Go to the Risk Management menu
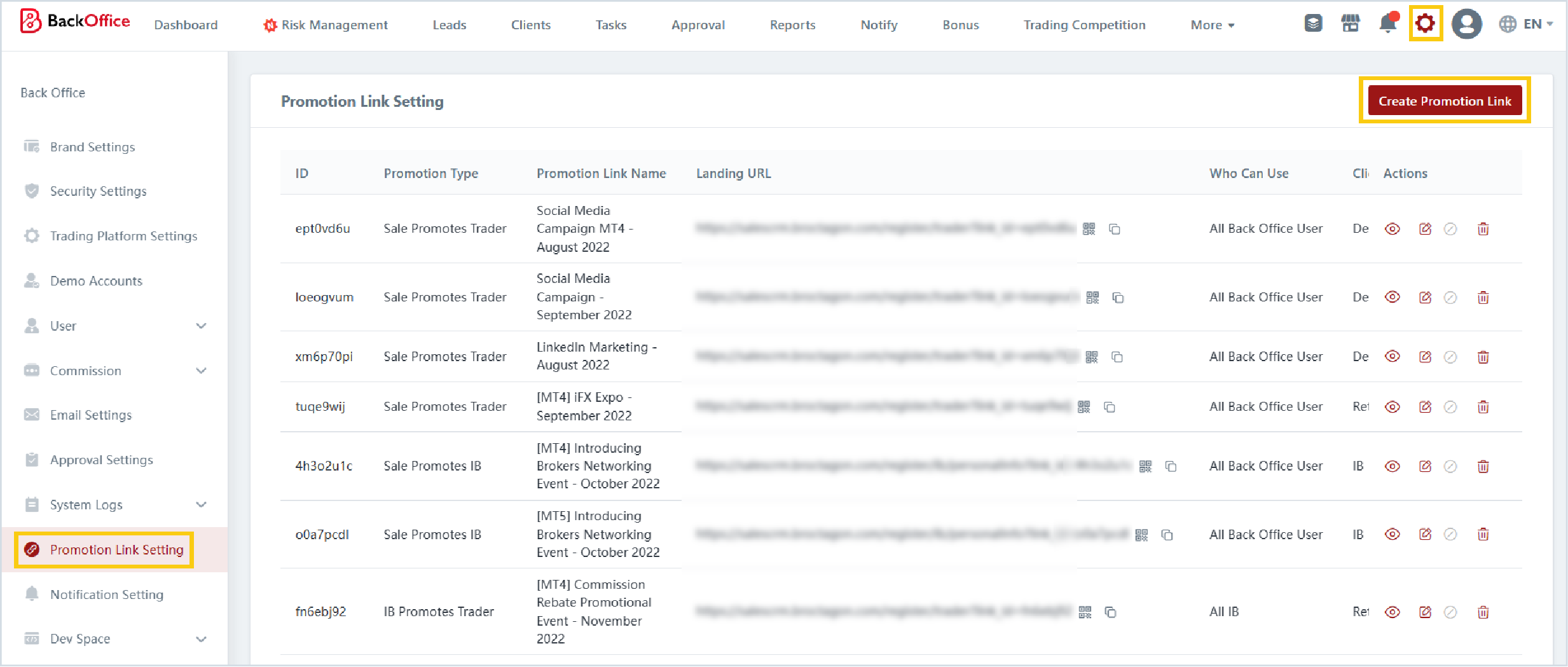Image resolution: width=1568 pixels, height=667 pixels. tap(326, 25)
